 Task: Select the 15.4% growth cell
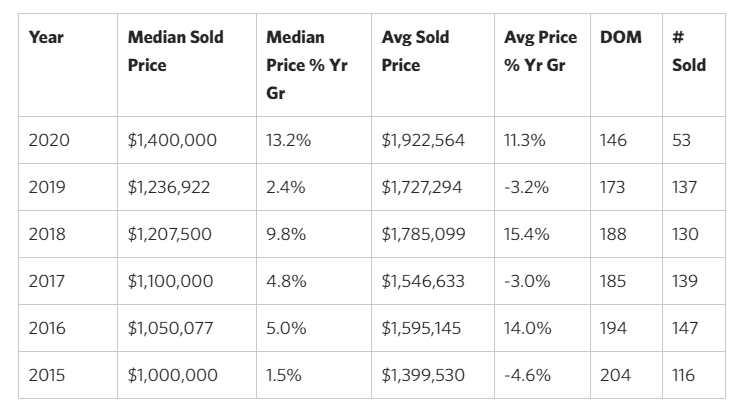[527, 235]
